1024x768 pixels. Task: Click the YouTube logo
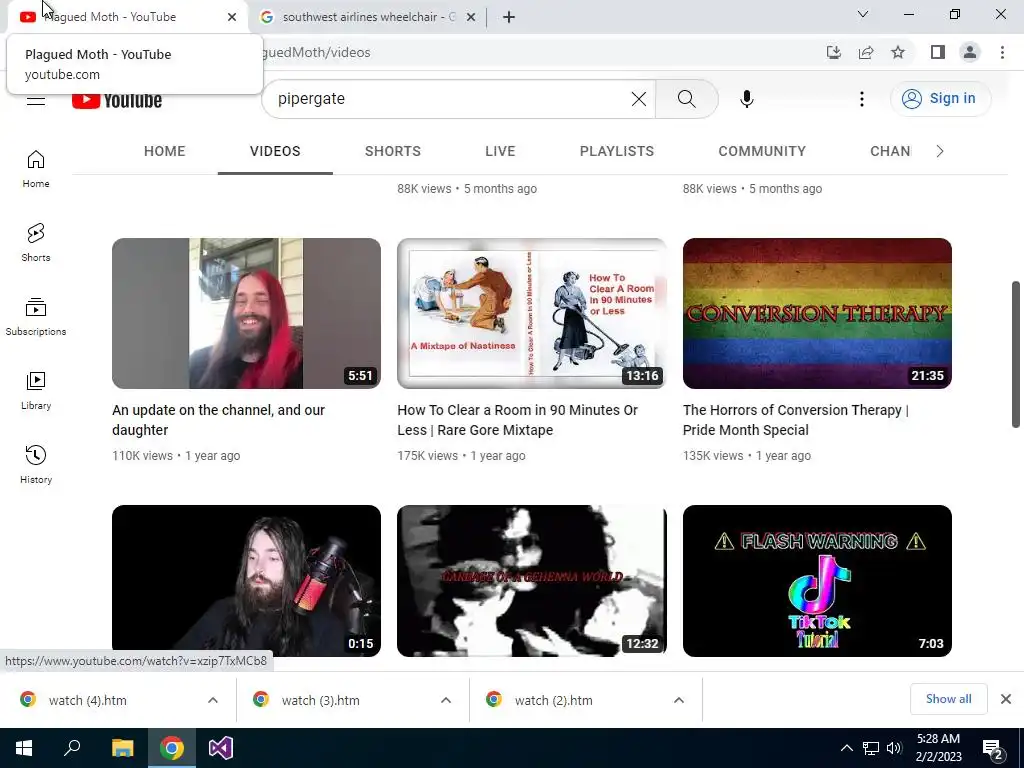[117, 100]
